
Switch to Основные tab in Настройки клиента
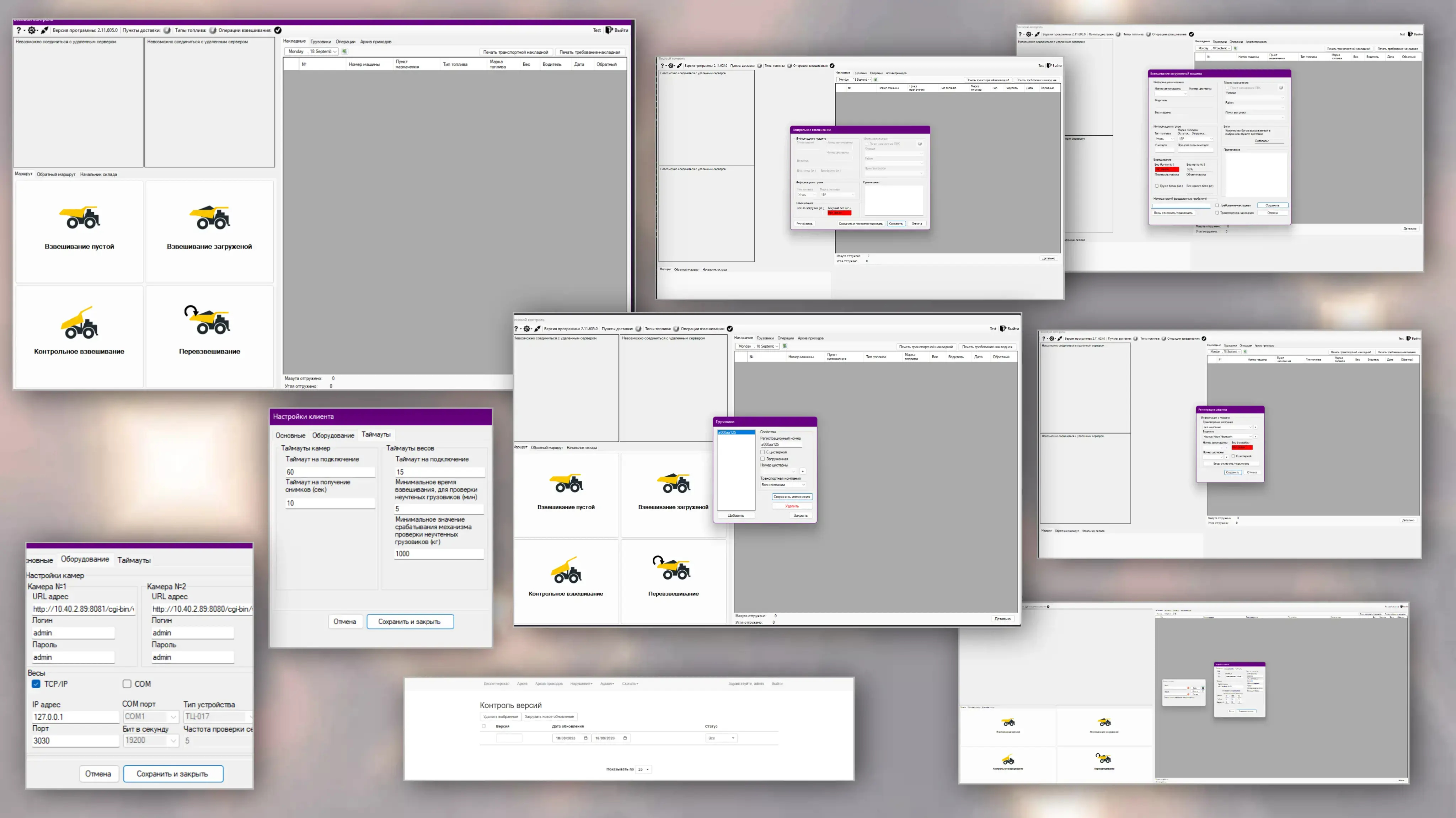(290, 435)
